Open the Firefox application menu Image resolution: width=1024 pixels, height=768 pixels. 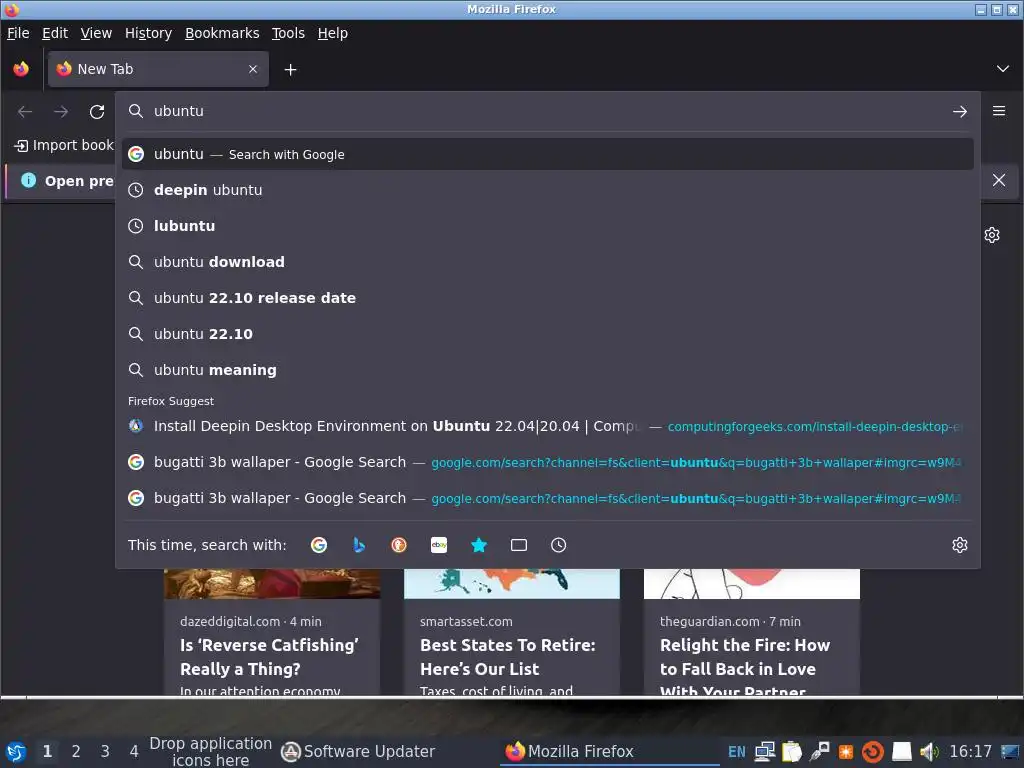pyautogui.click(x=999, y=111)
